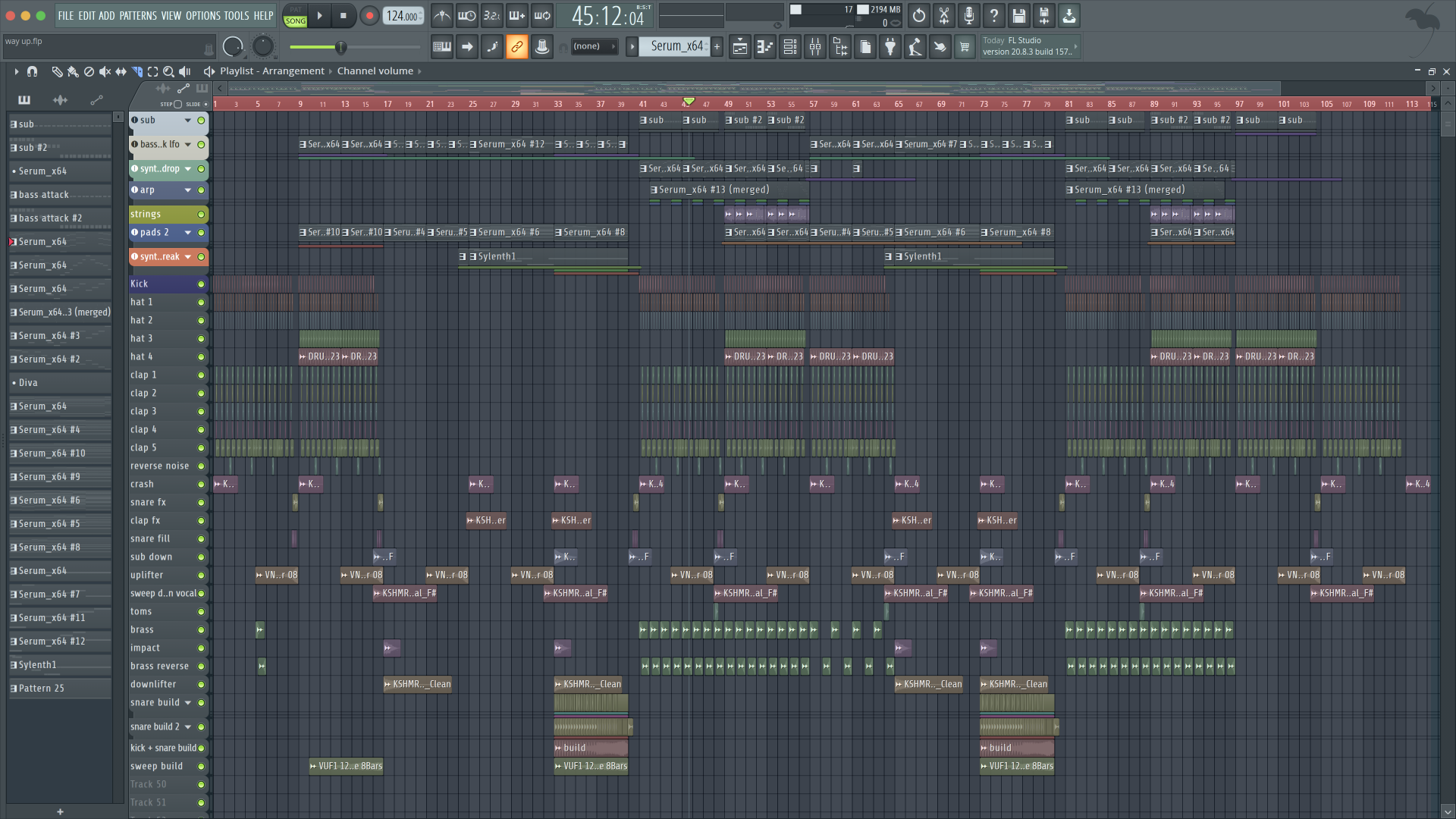Toggle multilink to controllers
1456x819 pixels.
[542, 47]
